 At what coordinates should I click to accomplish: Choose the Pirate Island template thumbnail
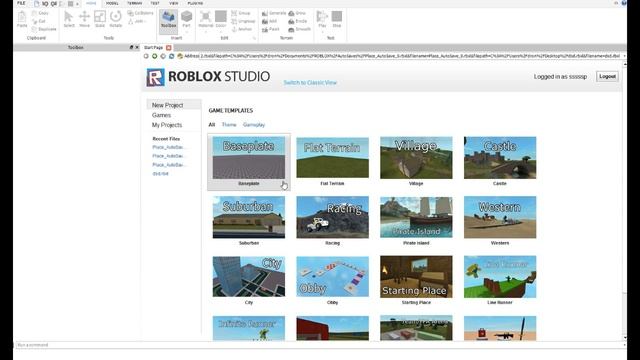click(x=416, y=217)
